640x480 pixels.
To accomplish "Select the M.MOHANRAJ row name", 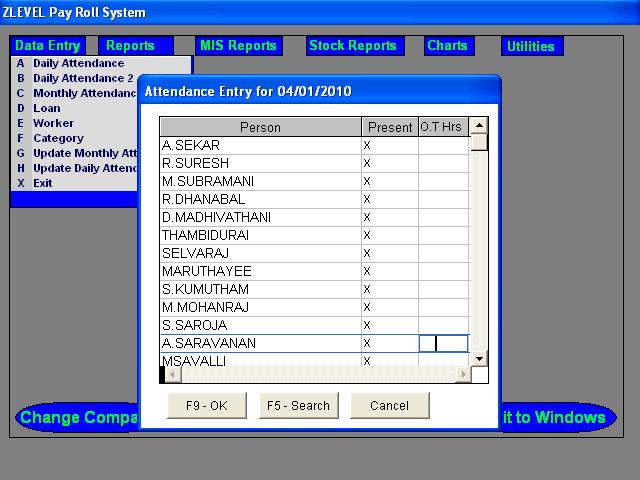I will (205, 307).
